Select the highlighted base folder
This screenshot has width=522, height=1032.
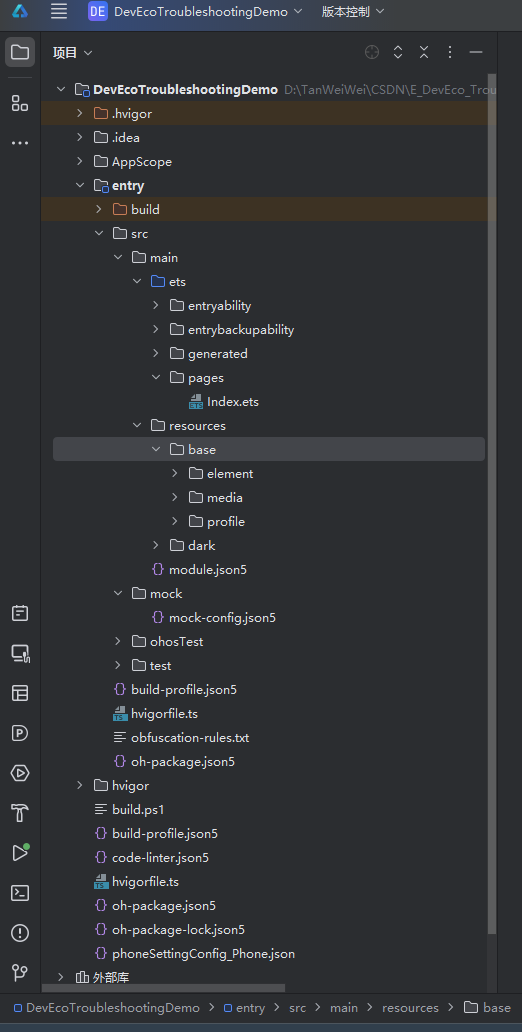tap(269, 450)
